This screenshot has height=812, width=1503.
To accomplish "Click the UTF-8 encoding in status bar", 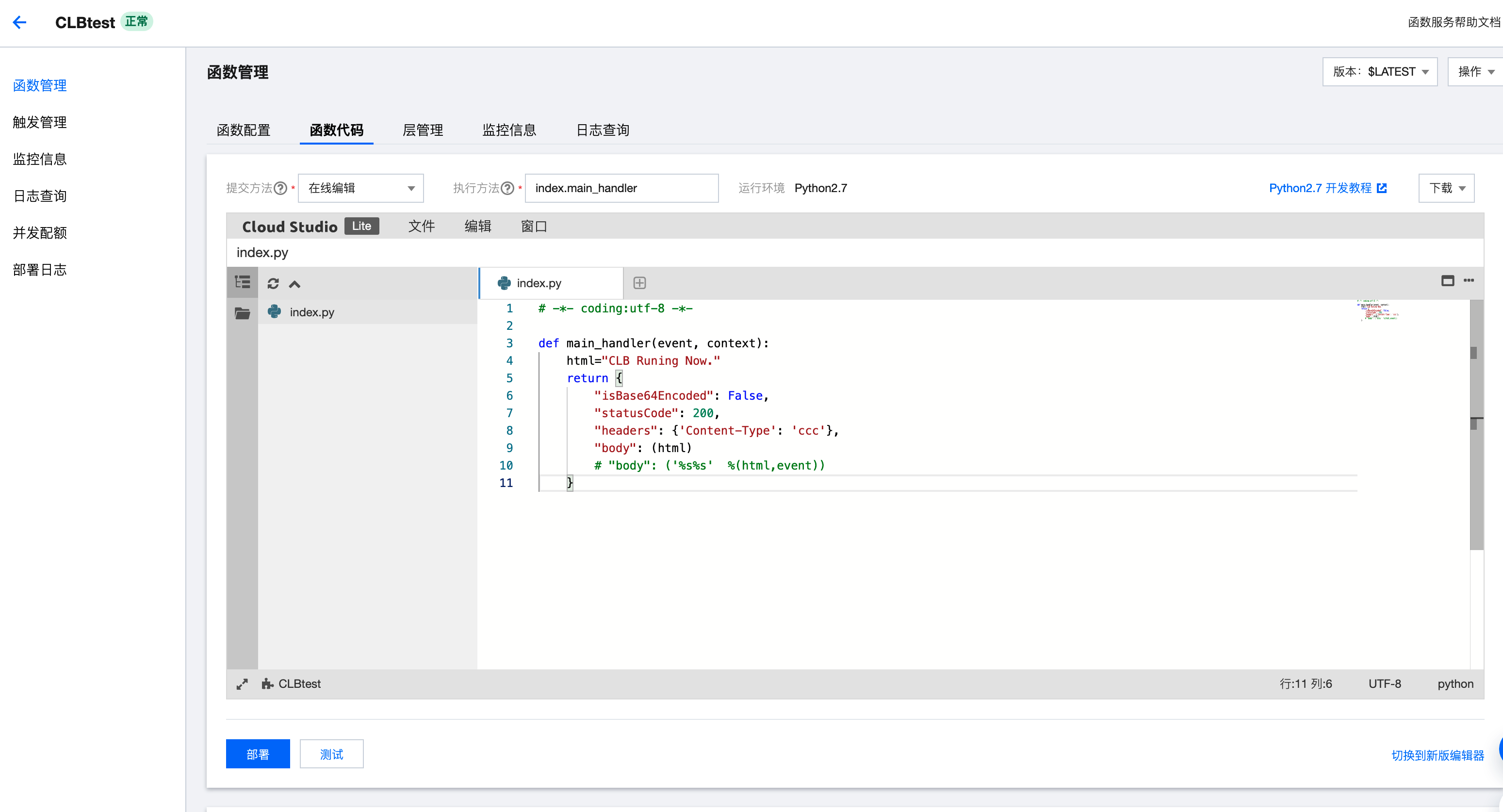I will [1385, 683].
